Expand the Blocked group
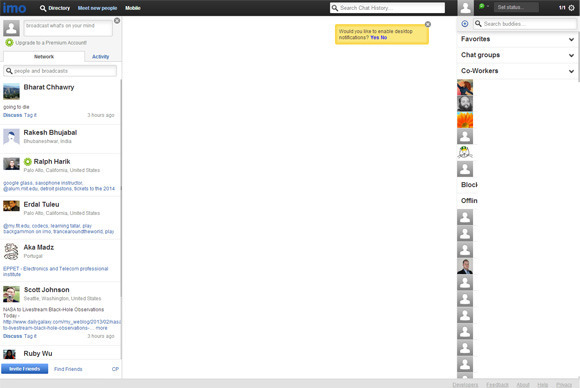 [x=469, y=185]
